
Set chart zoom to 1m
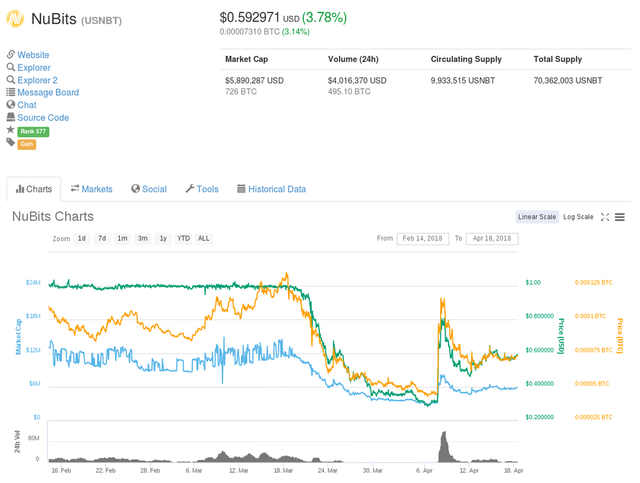pyautogui.click(x=122, y=238)
